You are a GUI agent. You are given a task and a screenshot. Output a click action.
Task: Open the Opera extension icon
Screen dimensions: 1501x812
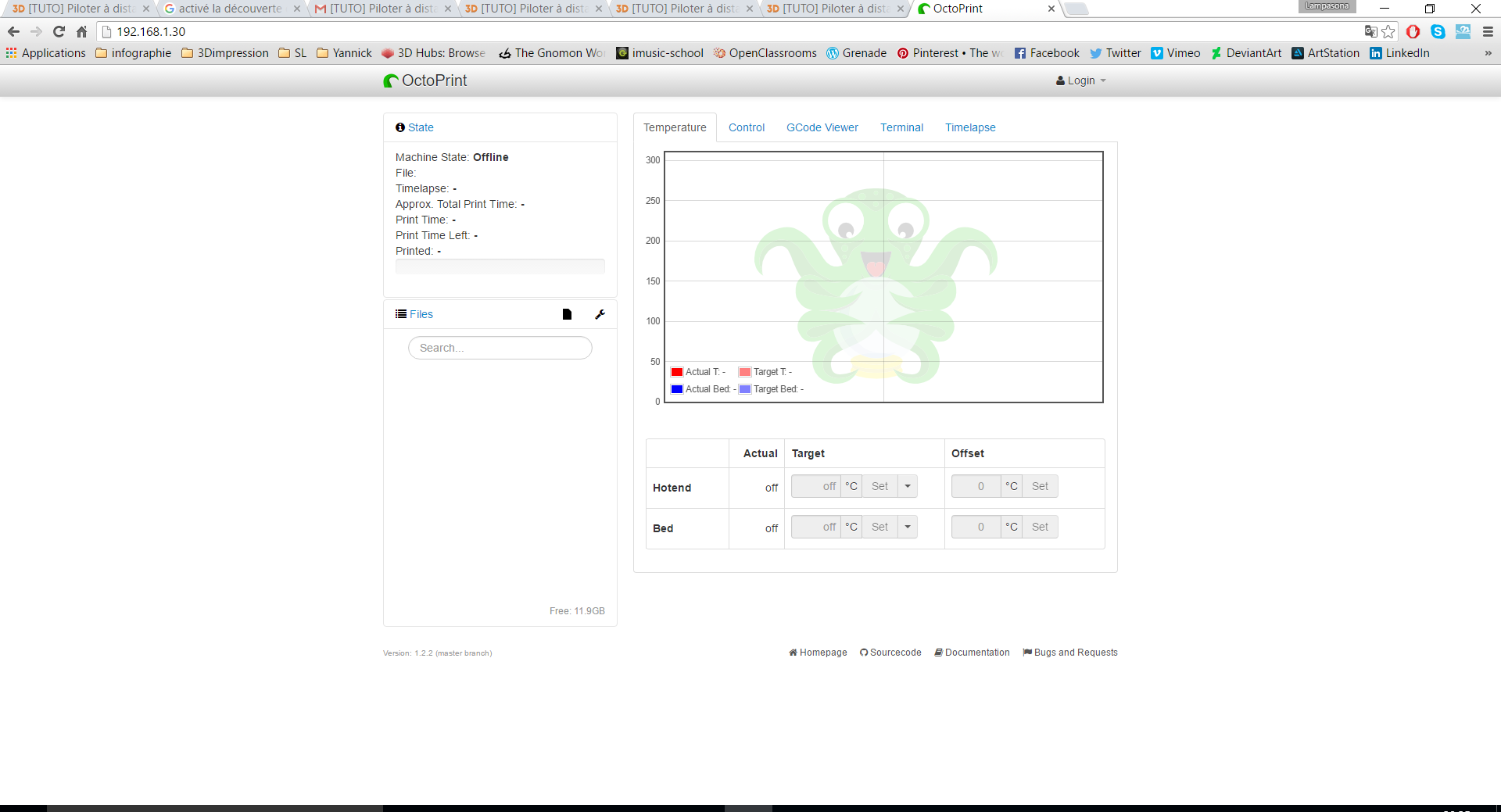pos(1413,32)
